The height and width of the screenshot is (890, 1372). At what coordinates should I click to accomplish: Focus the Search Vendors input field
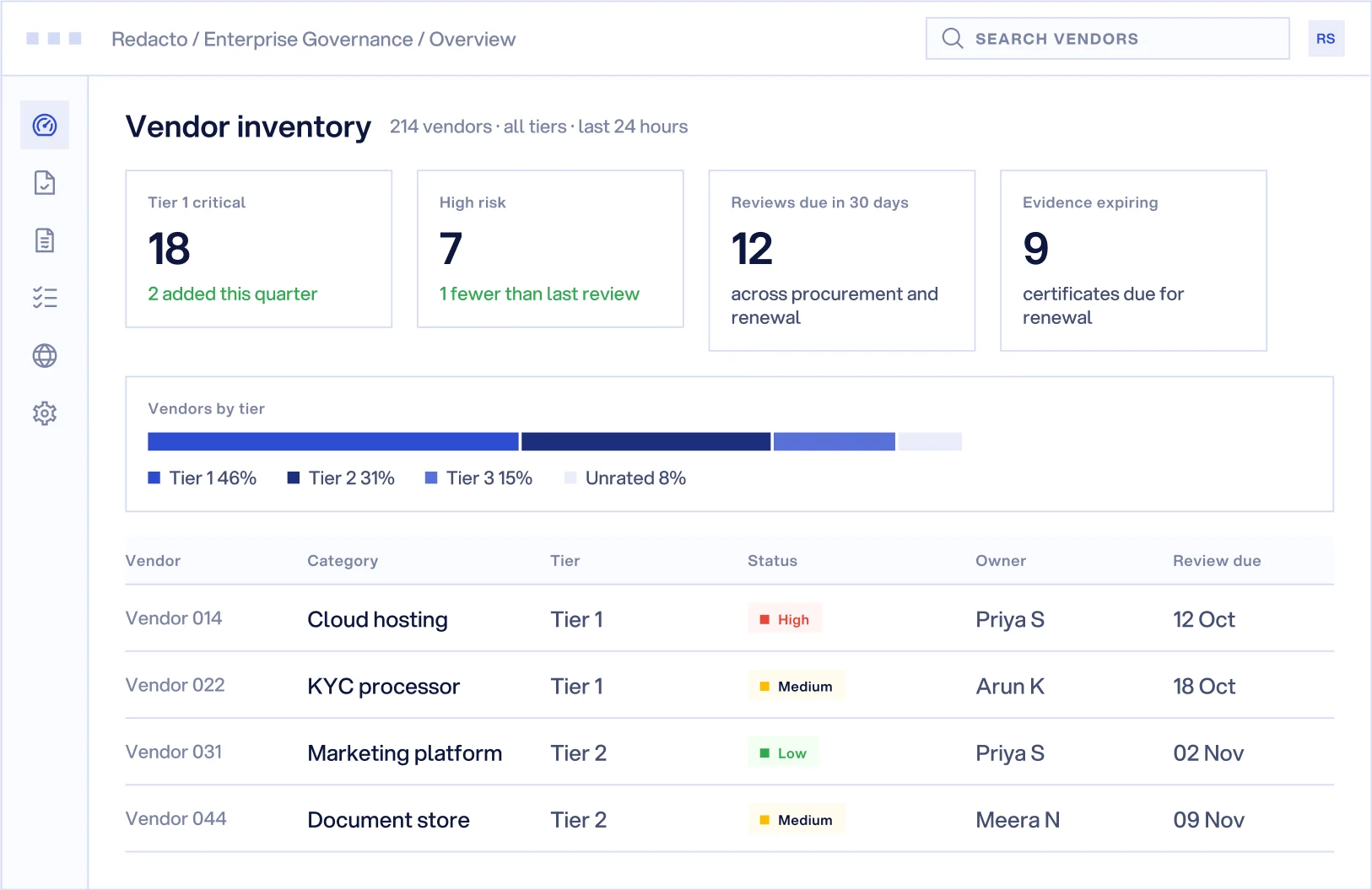(1107, 39)
